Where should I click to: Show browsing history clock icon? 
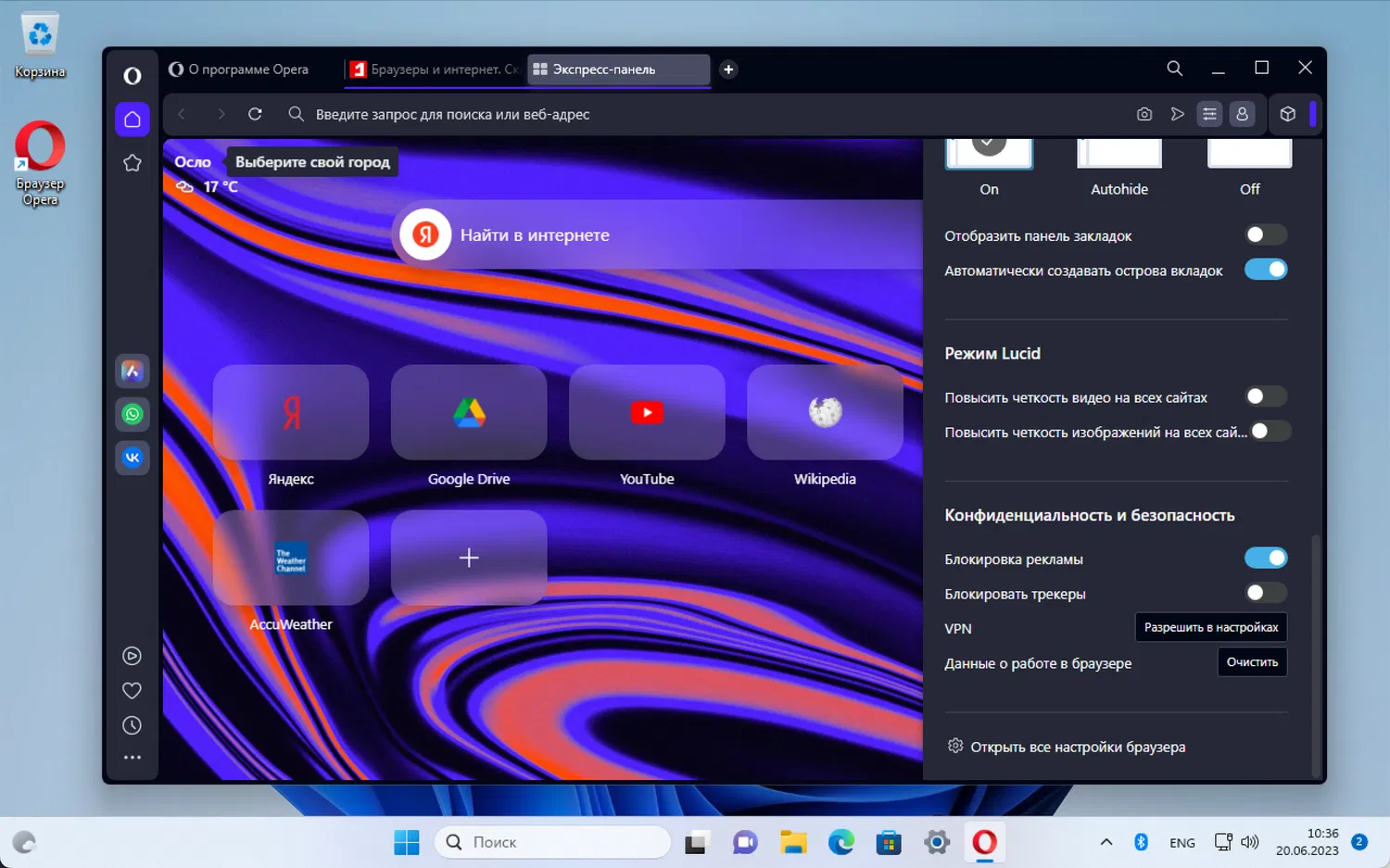coord(133,725)
